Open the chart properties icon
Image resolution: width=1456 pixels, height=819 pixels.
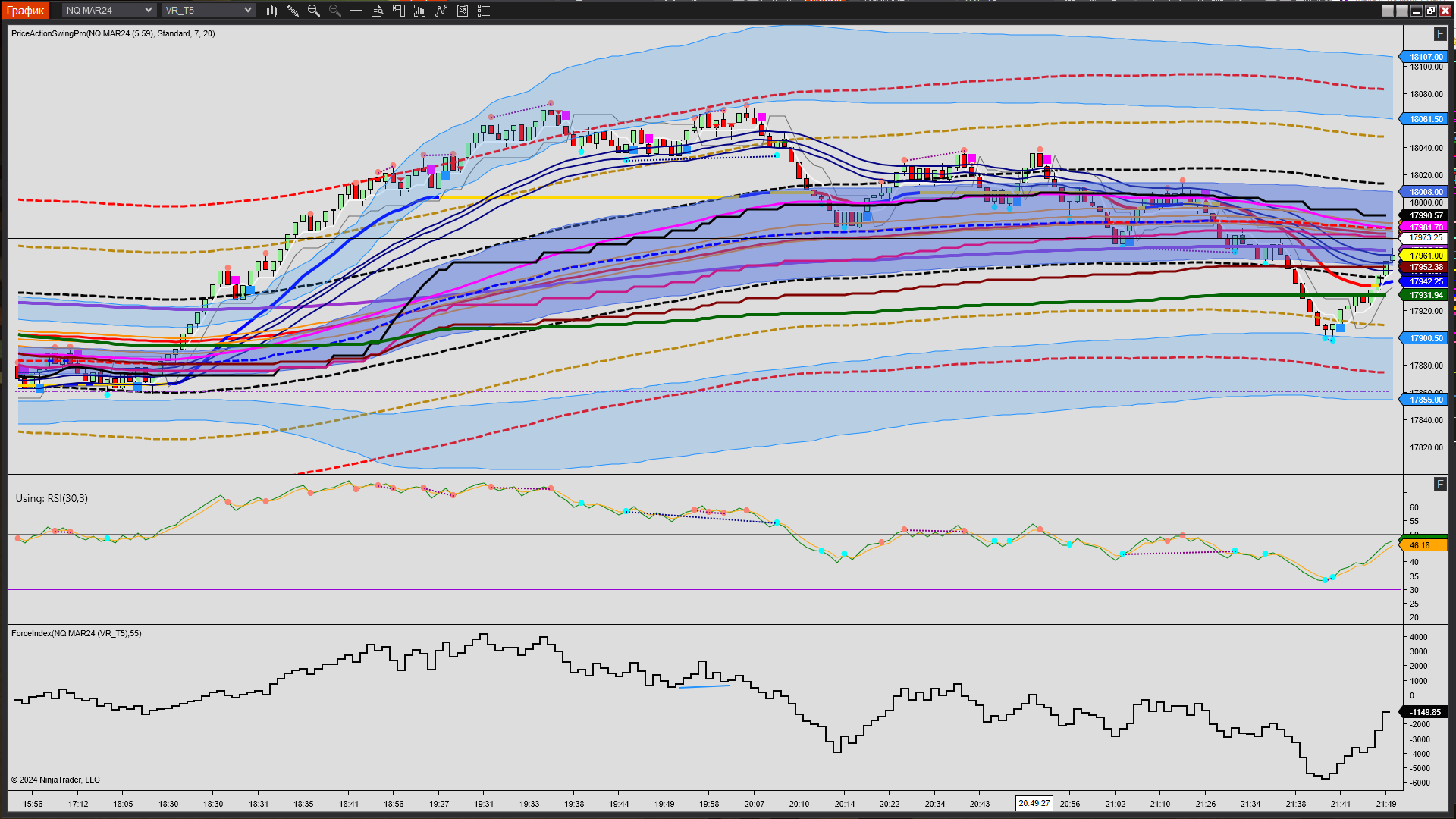(x=463, y=11)
